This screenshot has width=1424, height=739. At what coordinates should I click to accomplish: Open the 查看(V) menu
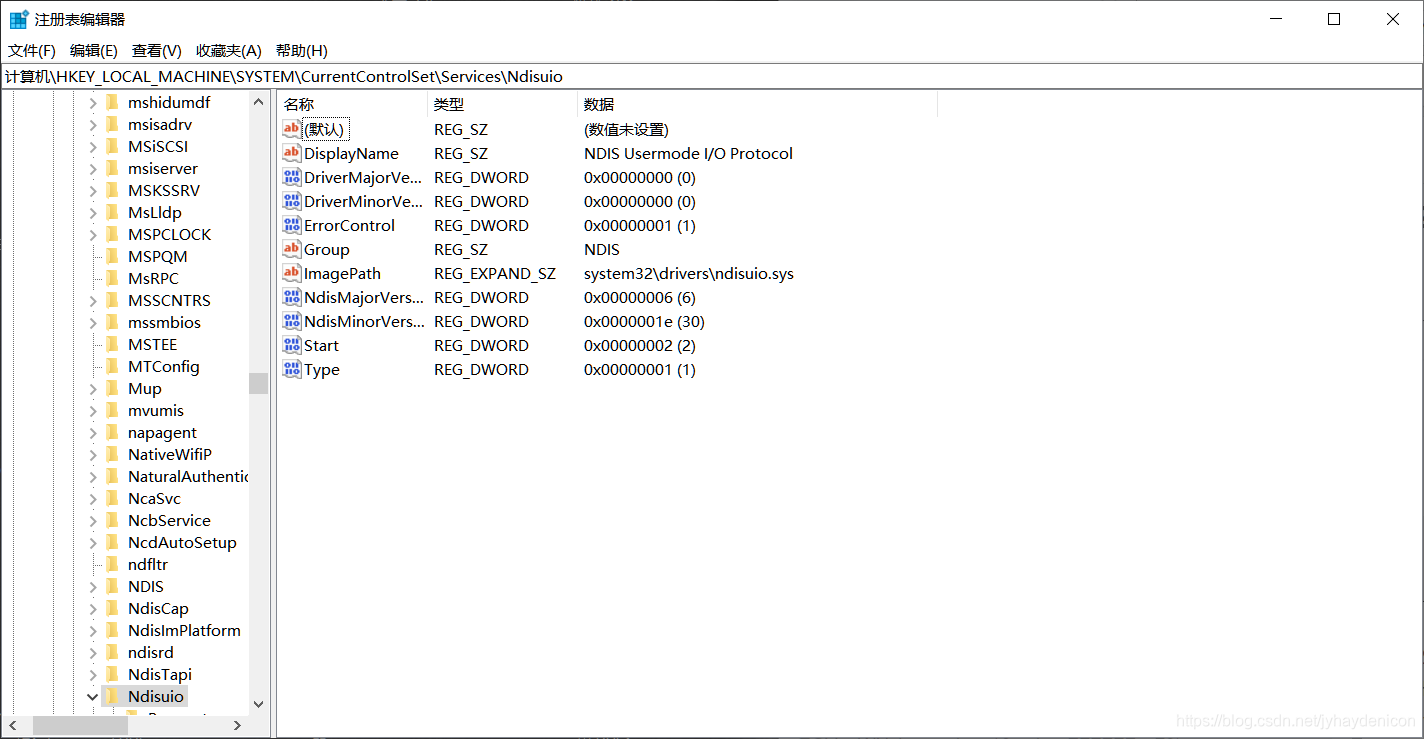pyautogui.click(x=157, y=50)
